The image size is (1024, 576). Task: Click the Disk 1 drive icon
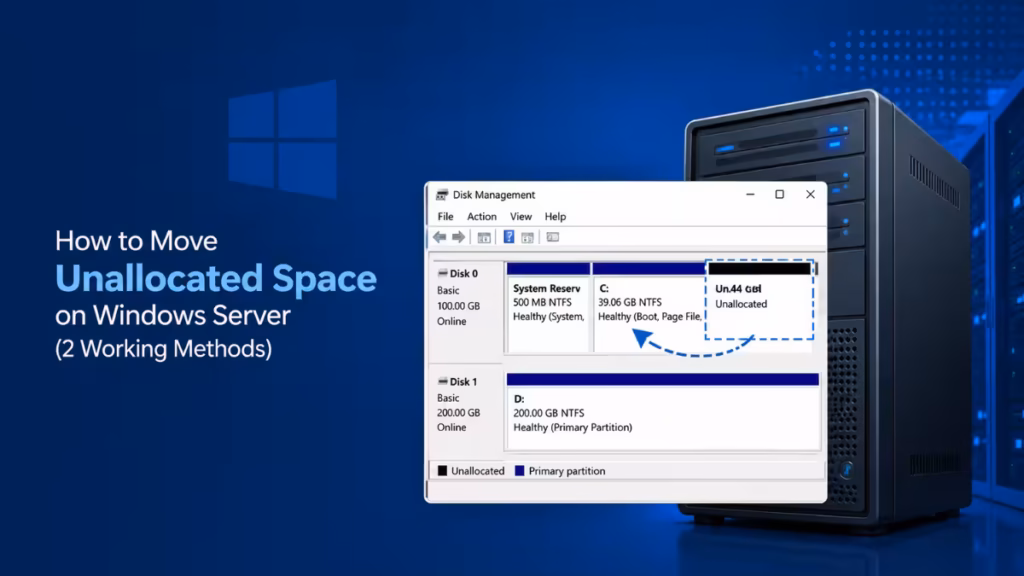[x=442, y=381]
